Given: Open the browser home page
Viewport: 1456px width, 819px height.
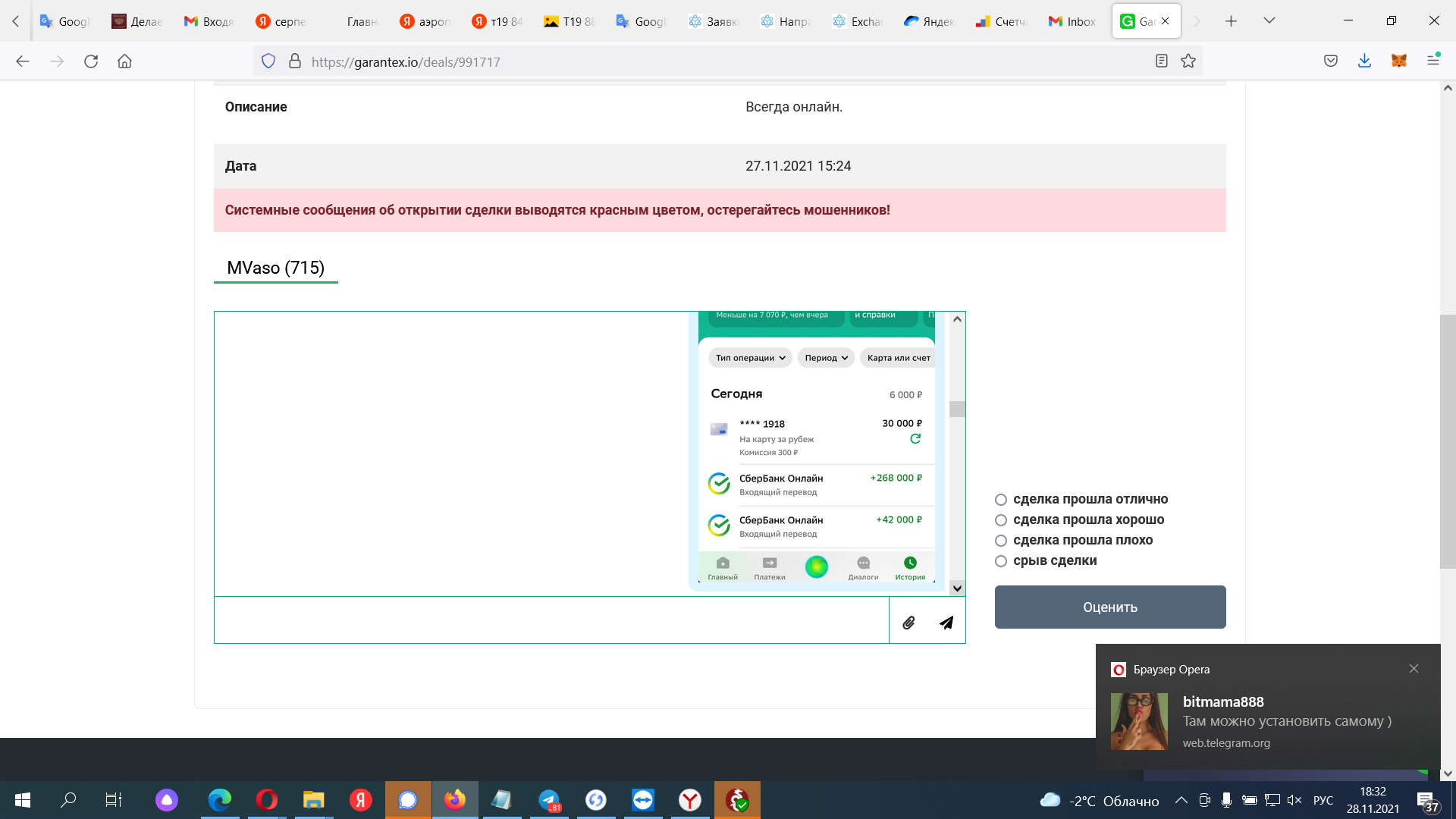Looking at the screenshot, I should coord(124,61).
